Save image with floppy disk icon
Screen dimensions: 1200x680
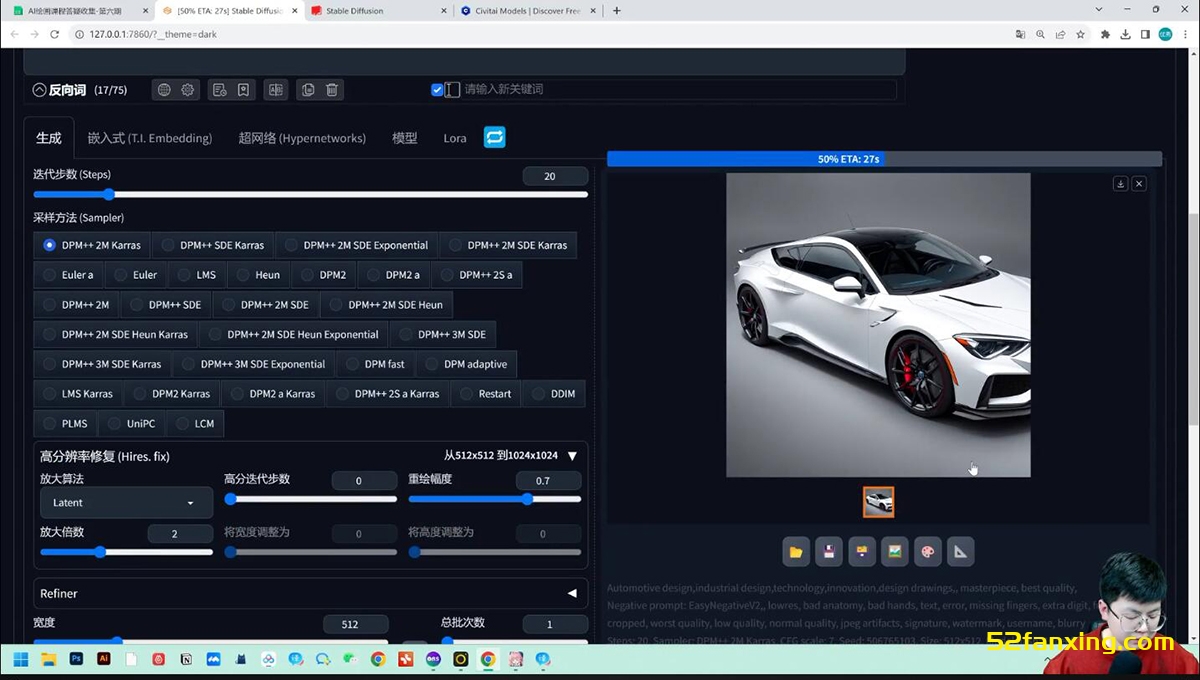coord(828,551)
